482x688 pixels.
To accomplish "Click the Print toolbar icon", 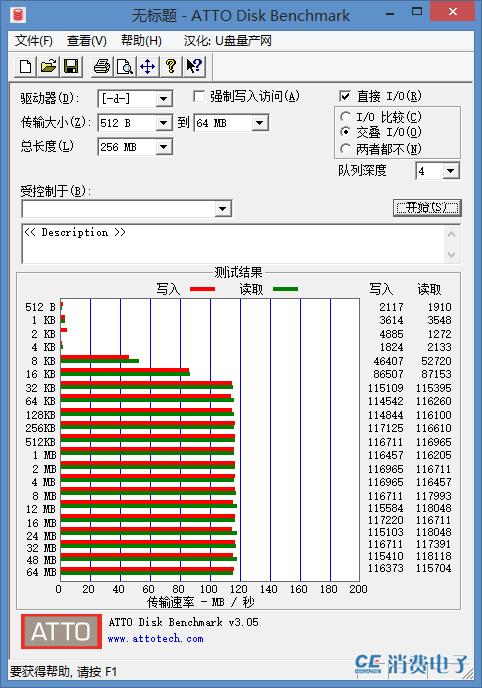I will [x=102, y=67].
